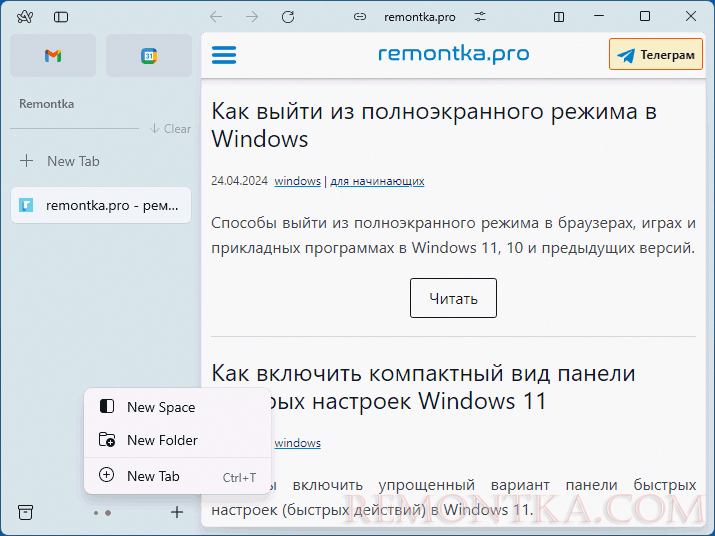Screen dimensions: 715x536
Task: Close the browser window
Action: click(x=691, y=16)
